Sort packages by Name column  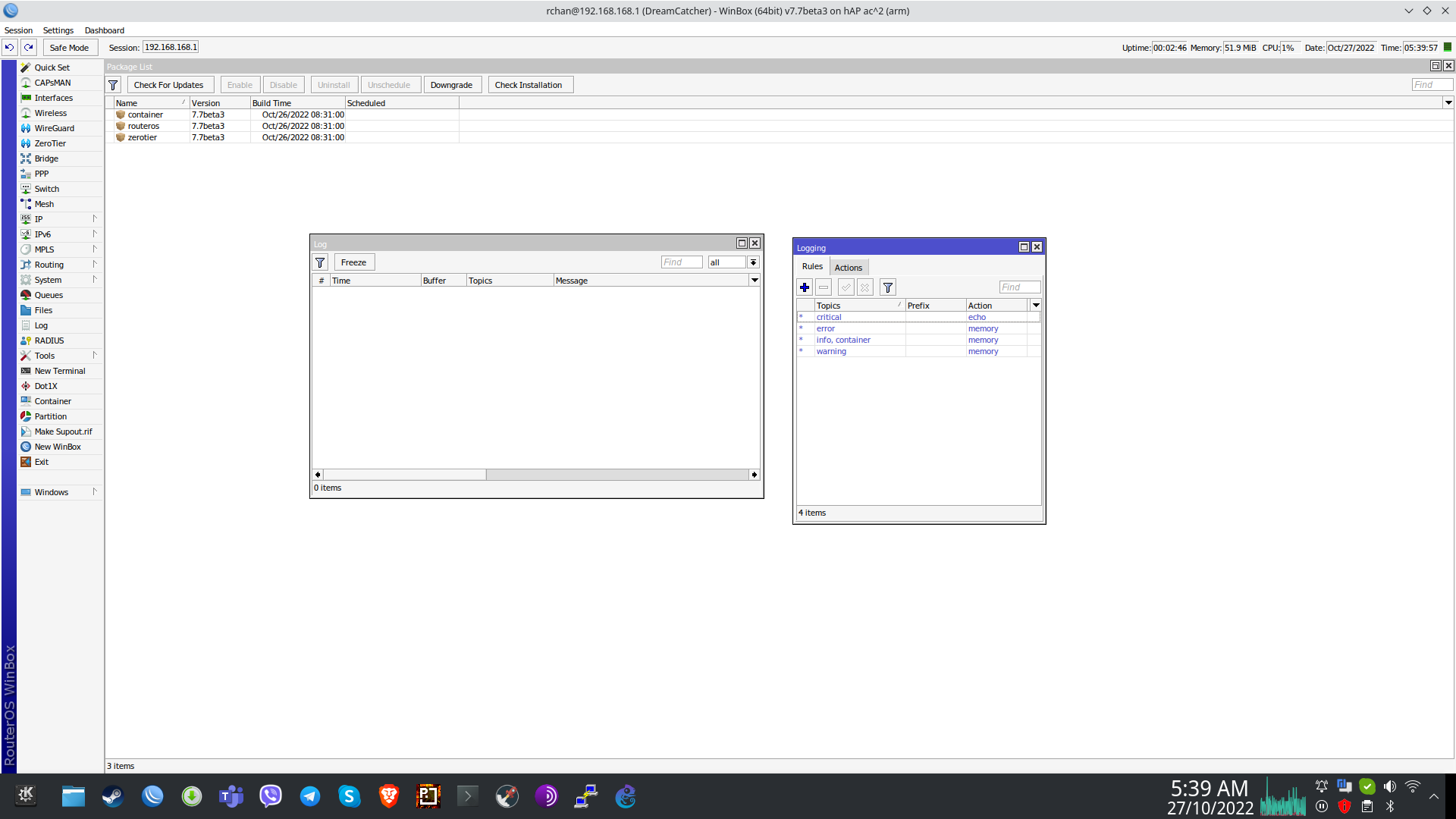click(150, 103)
